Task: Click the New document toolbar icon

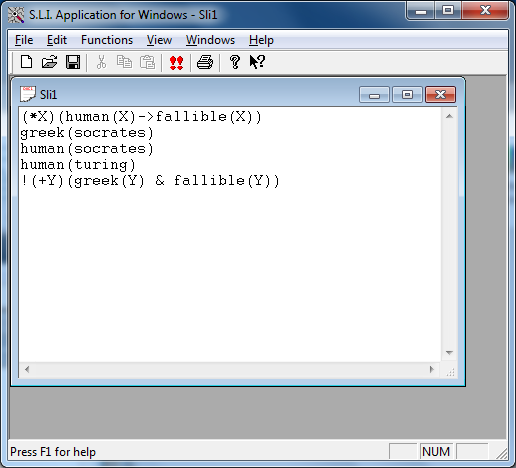Action: click(27, 62)
